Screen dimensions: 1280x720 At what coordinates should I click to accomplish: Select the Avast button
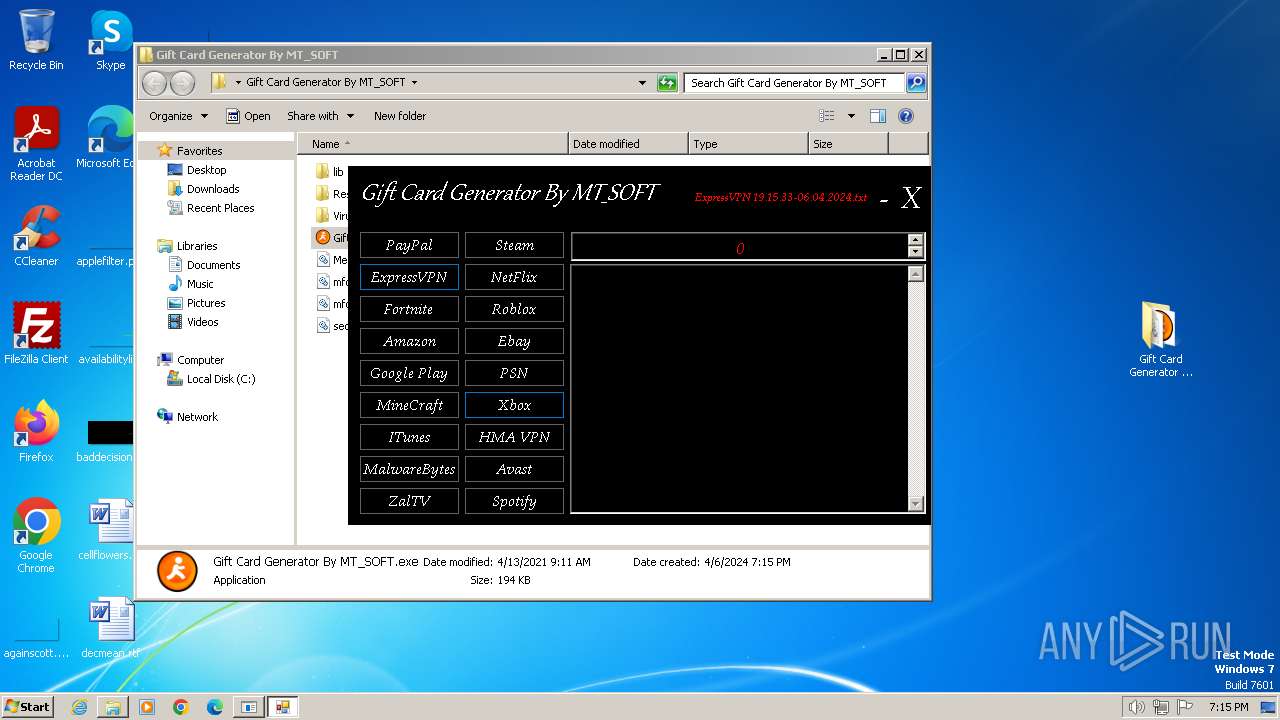[514, 469]
